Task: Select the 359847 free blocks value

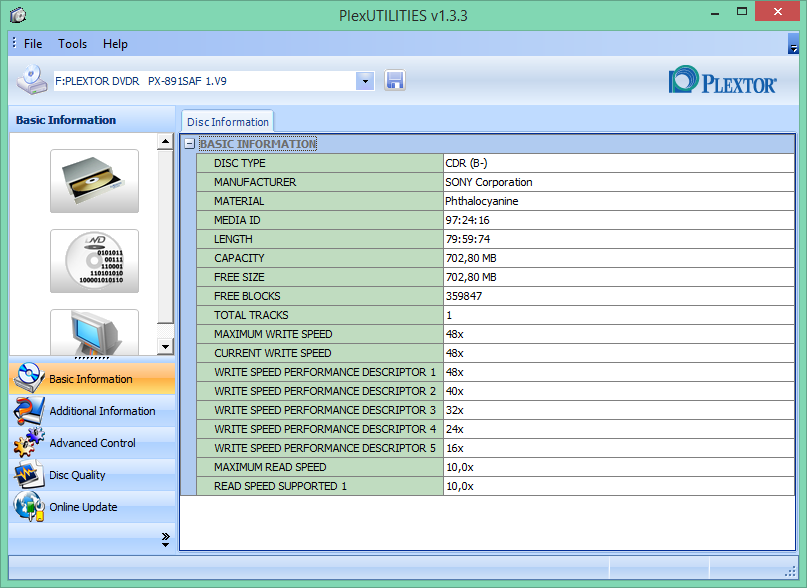Action: coord(464,296)
